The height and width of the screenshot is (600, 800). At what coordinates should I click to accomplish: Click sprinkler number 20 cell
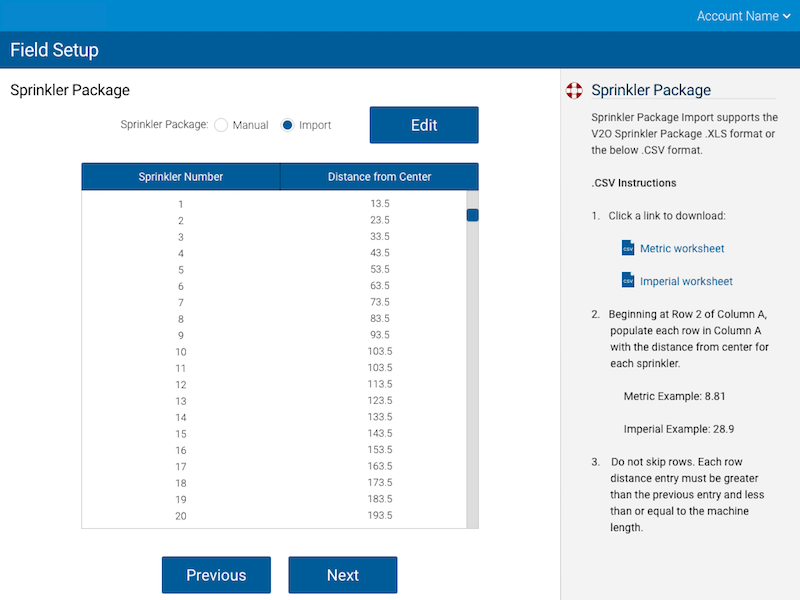click(x=181, y=516)
